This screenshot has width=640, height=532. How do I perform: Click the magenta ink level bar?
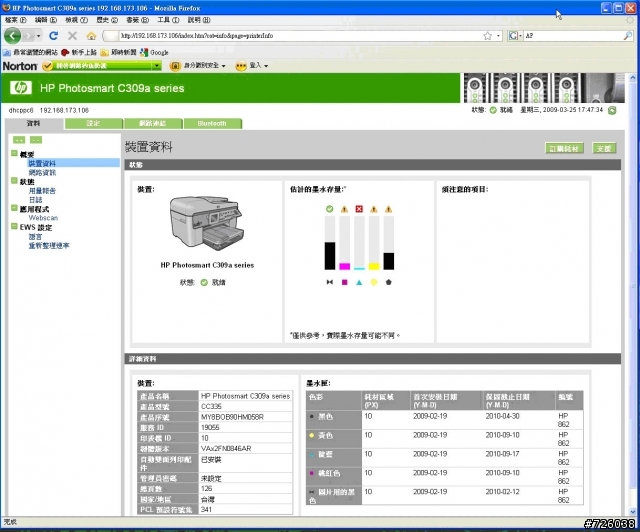pos(344,243)
